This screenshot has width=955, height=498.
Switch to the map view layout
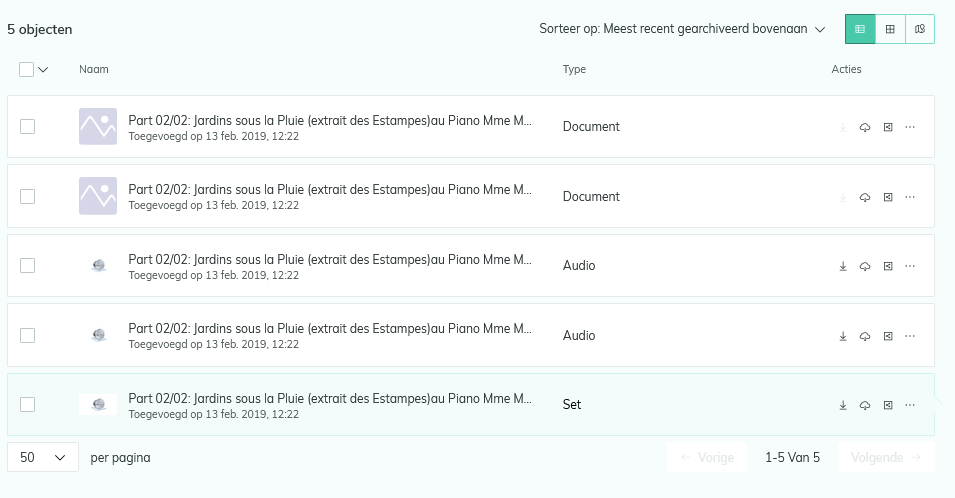pyautogui.click(x=920, y=29)
